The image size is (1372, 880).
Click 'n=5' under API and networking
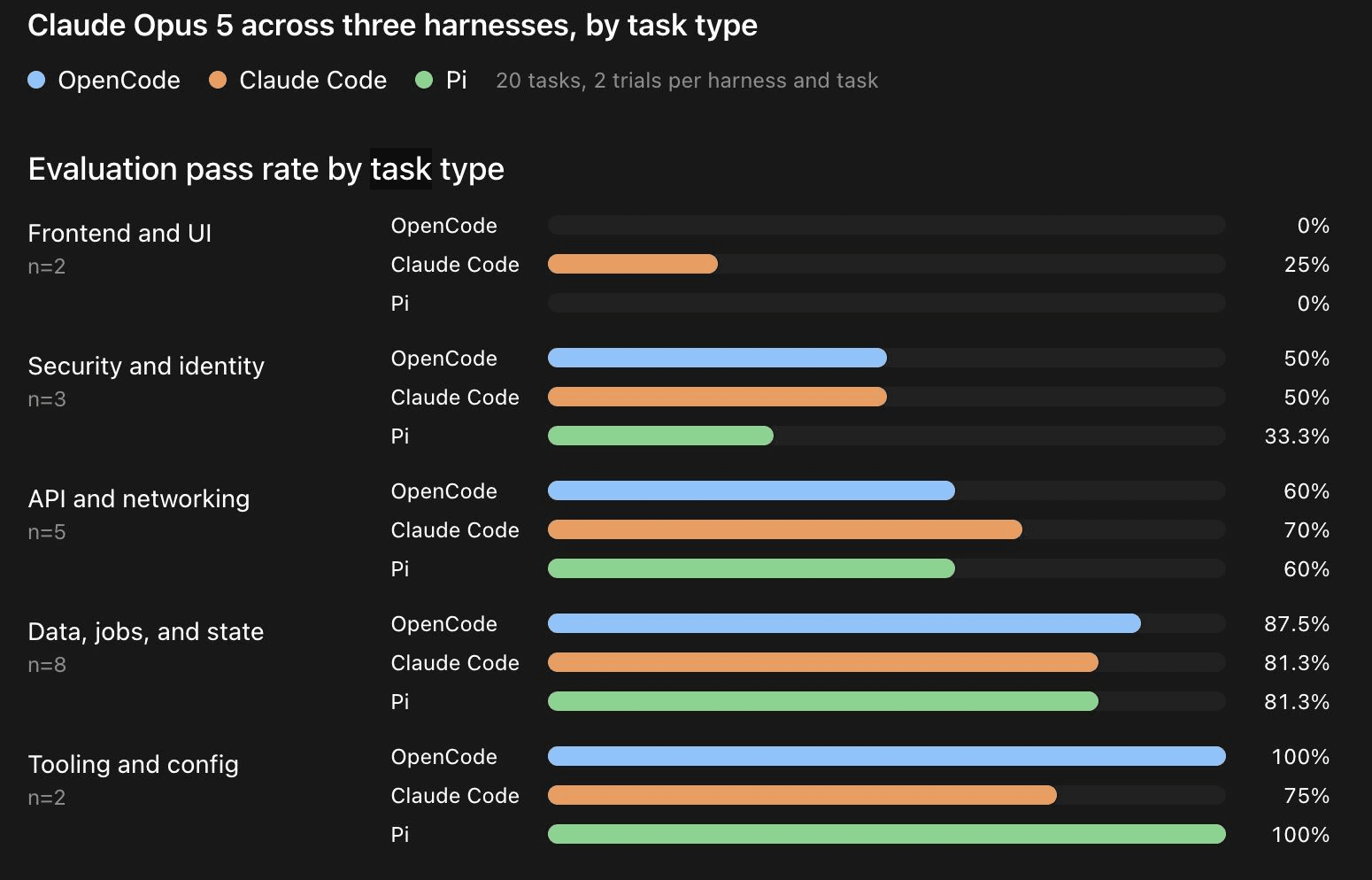point(47,532)
